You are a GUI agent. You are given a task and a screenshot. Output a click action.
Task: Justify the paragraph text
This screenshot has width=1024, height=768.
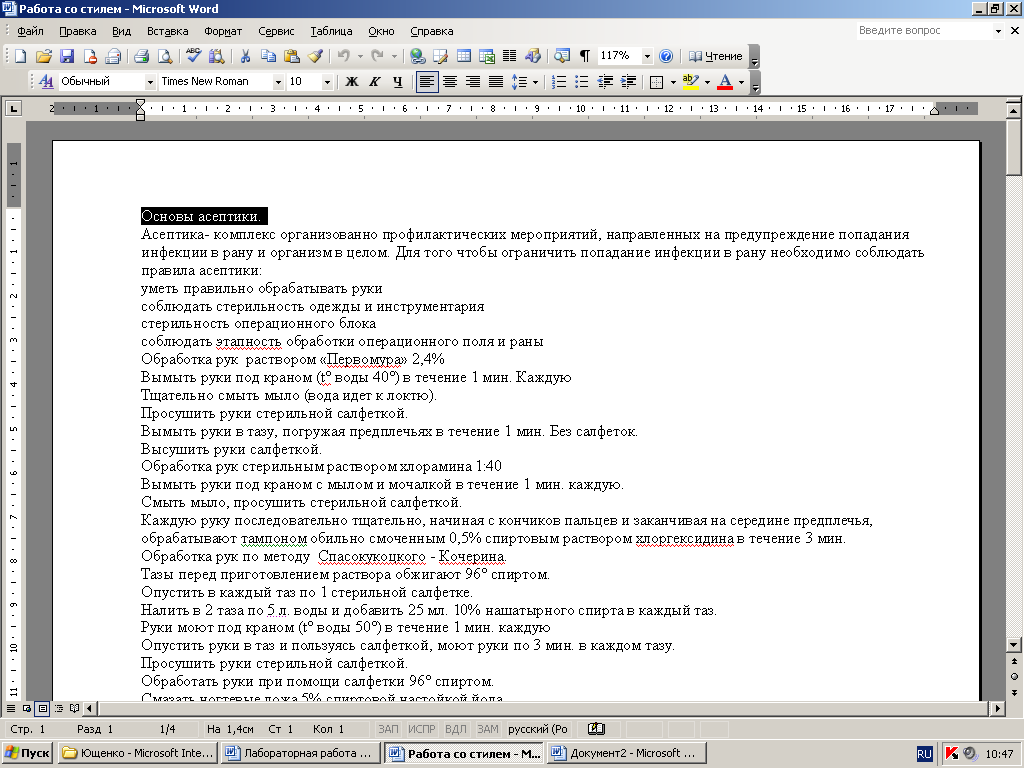496,82
